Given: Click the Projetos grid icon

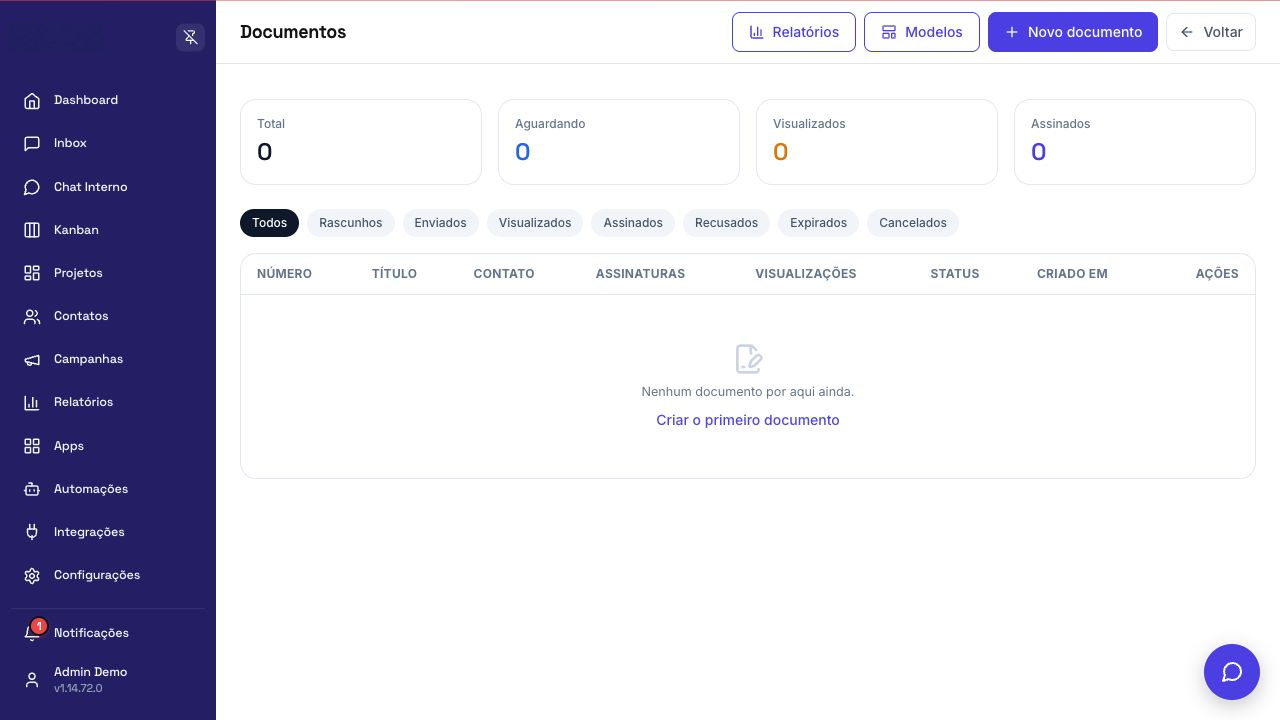Looking at the screenshot, I should 32,273.
